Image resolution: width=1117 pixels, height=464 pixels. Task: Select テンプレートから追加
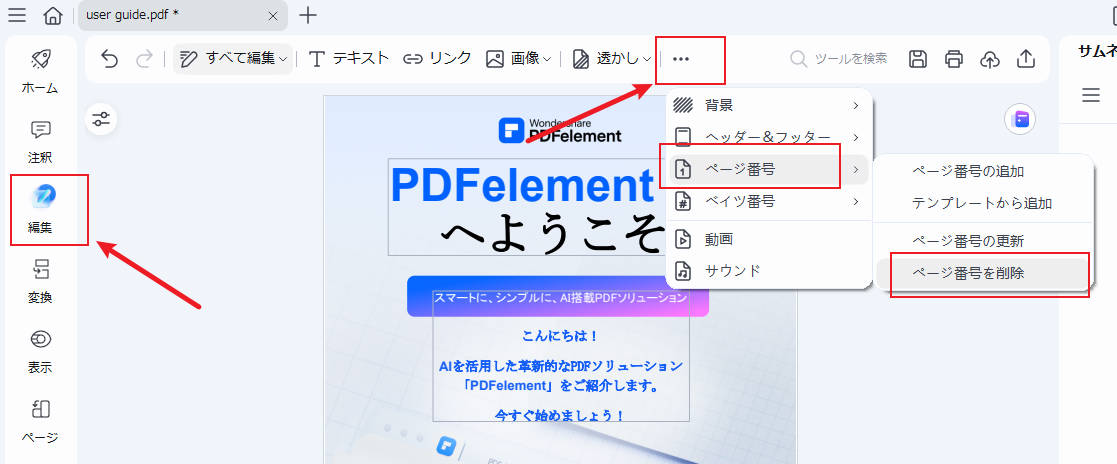[x=982, y=203]
